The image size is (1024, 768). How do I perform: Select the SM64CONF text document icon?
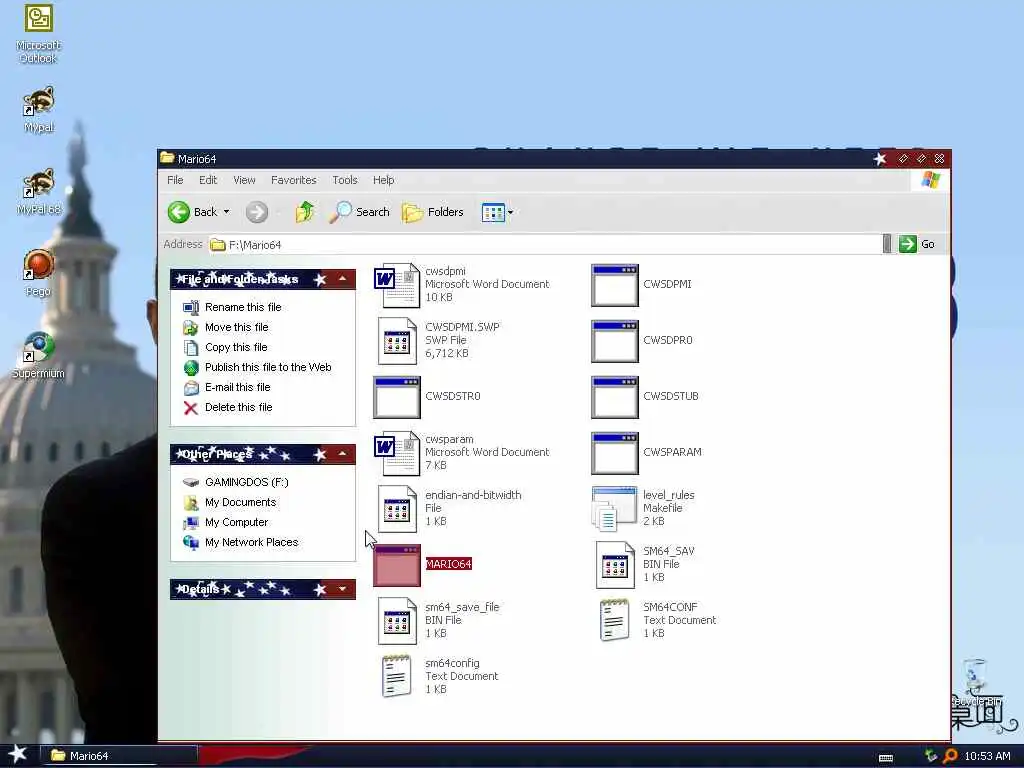(x=615, y=620)
